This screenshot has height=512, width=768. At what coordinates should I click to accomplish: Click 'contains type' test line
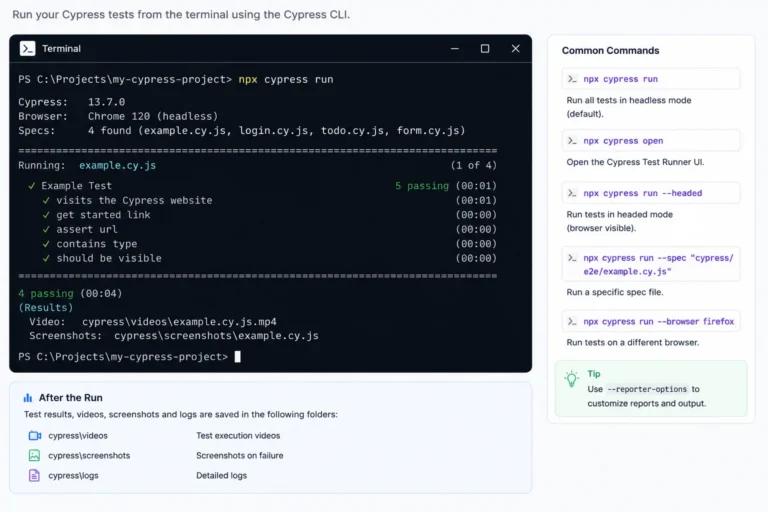pos(96,244)
